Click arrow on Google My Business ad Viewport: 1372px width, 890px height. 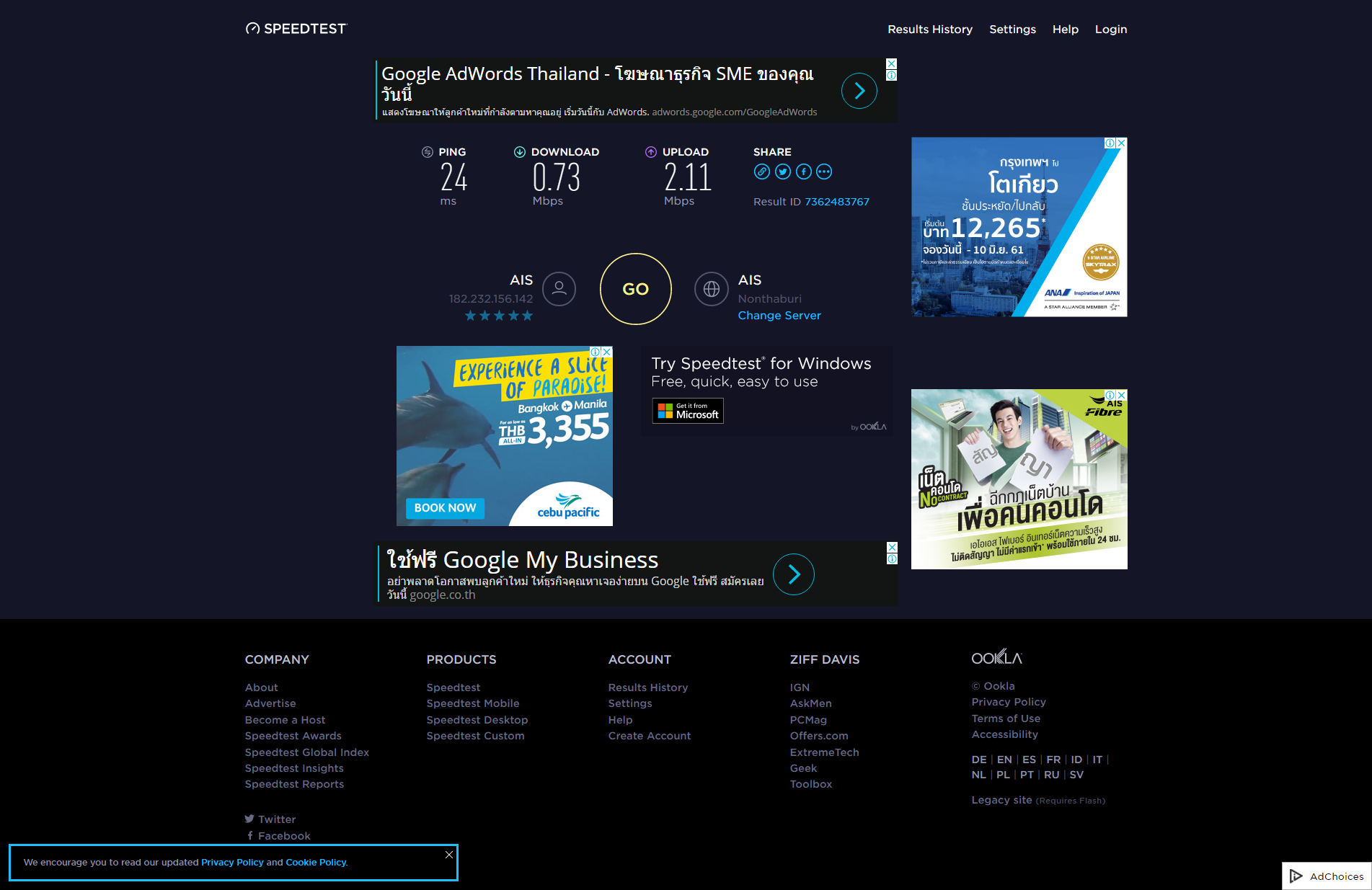794,574
